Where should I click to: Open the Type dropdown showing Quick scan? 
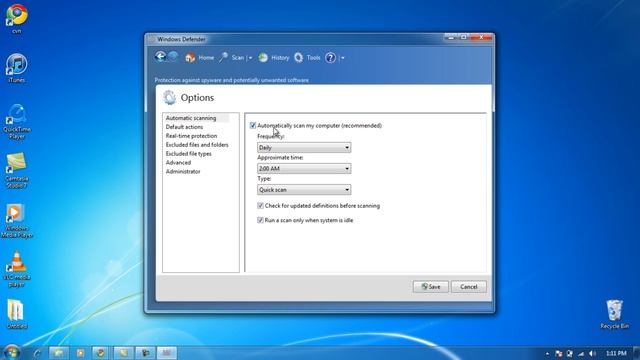tap(304, 190)
